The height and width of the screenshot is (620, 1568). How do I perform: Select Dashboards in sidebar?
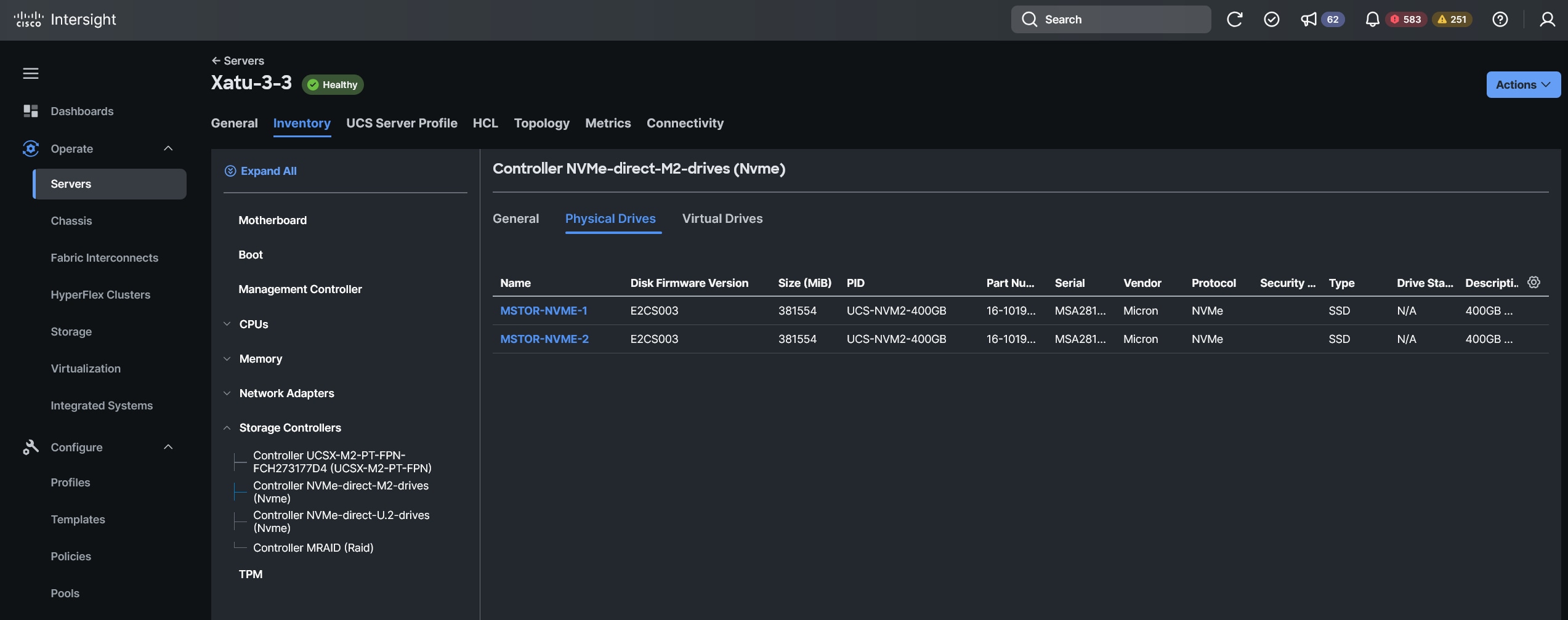[82, 111]
